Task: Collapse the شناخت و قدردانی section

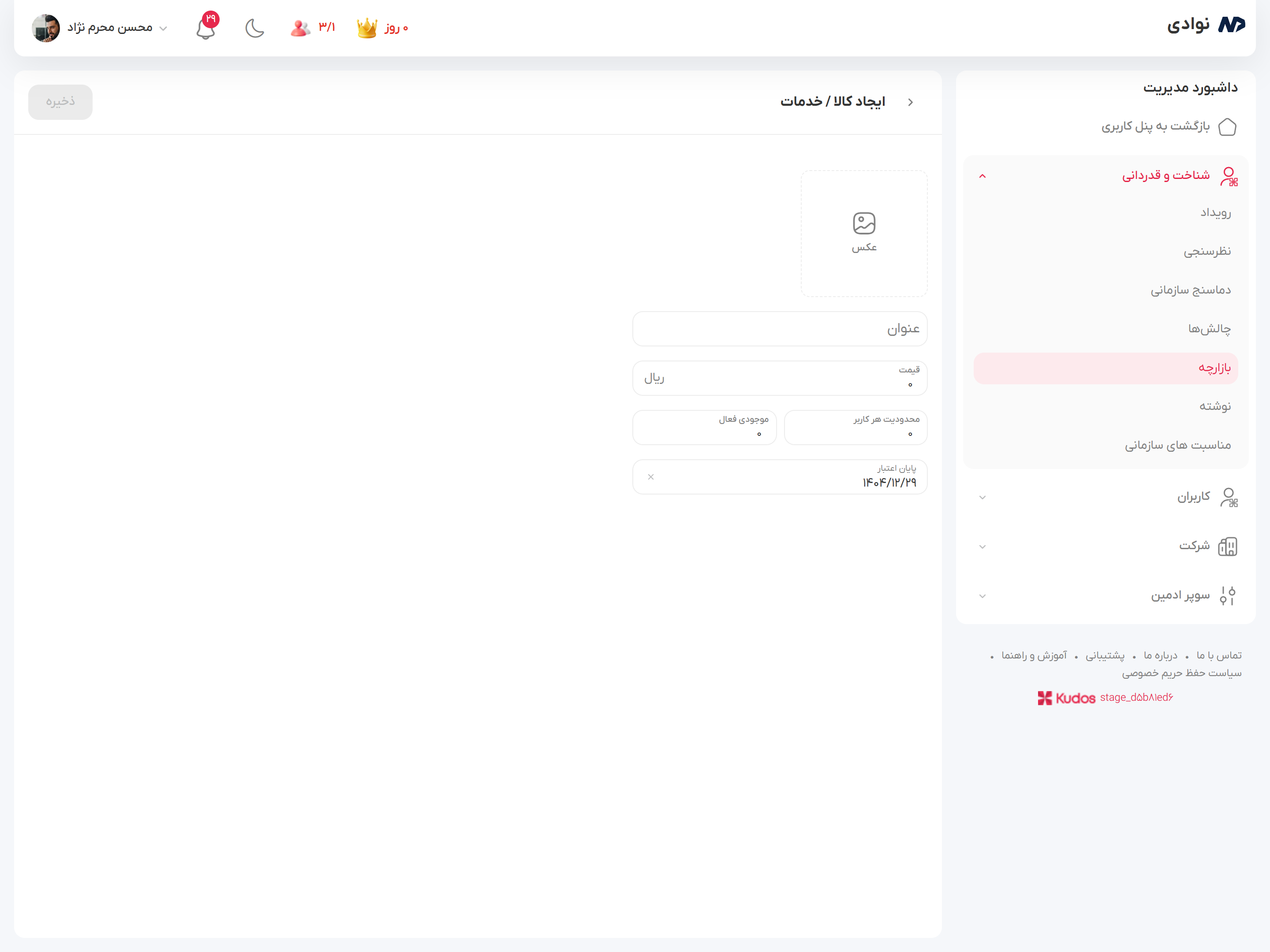Action: [x=982, y=176]
